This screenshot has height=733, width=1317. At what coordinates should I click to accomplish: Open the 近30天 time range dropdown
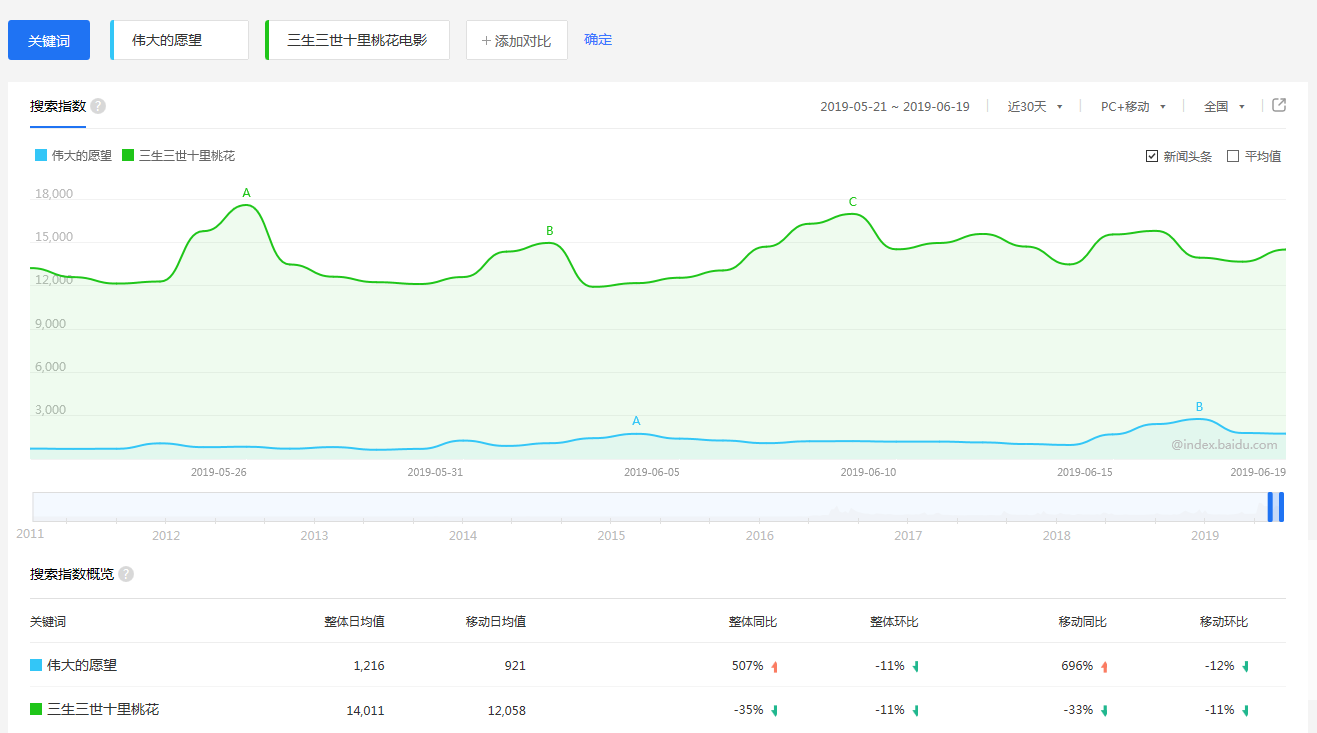coord(1034,107)
